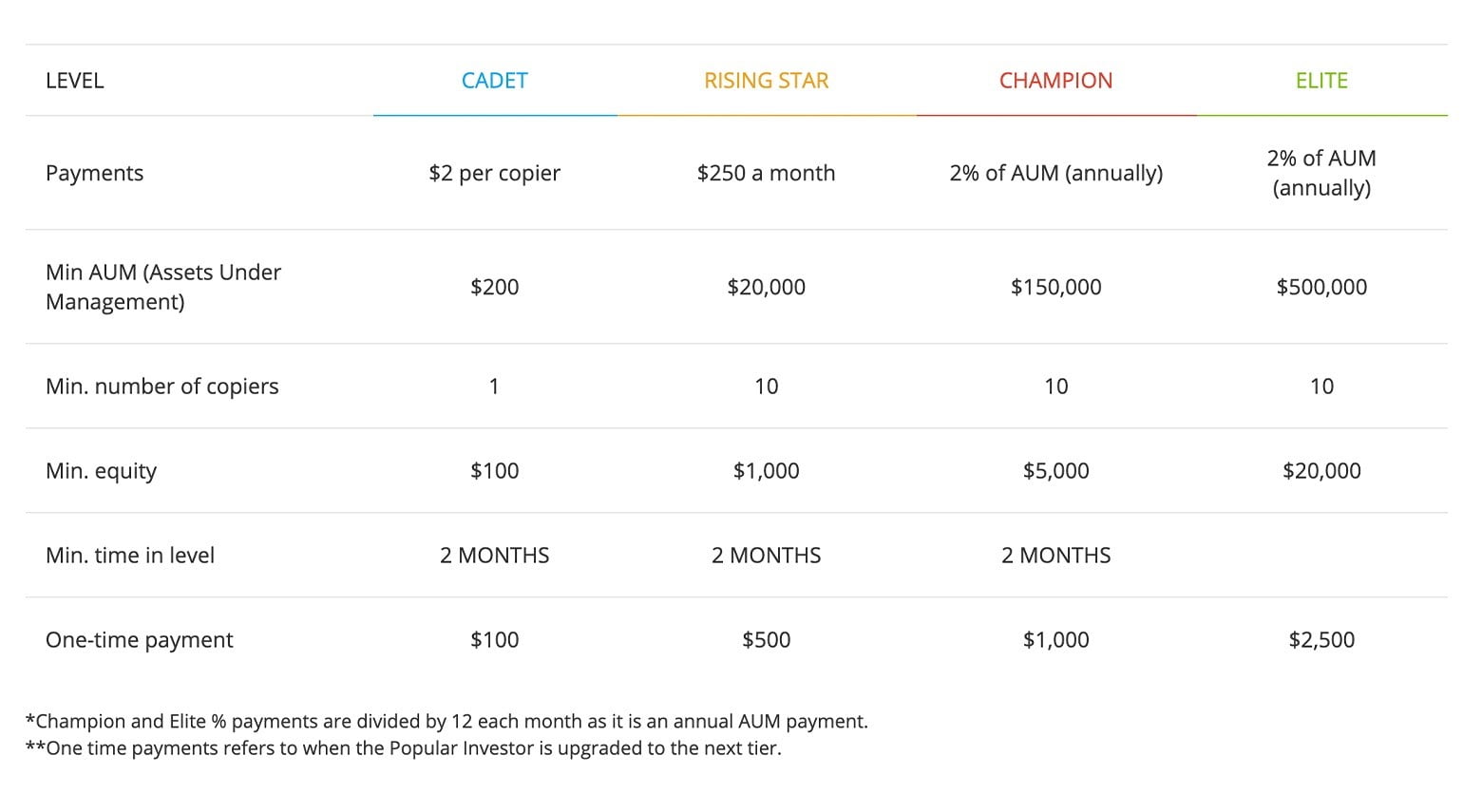Select the RISING STAR level header
1463x812 pixels.
click(x=766, y=81)
